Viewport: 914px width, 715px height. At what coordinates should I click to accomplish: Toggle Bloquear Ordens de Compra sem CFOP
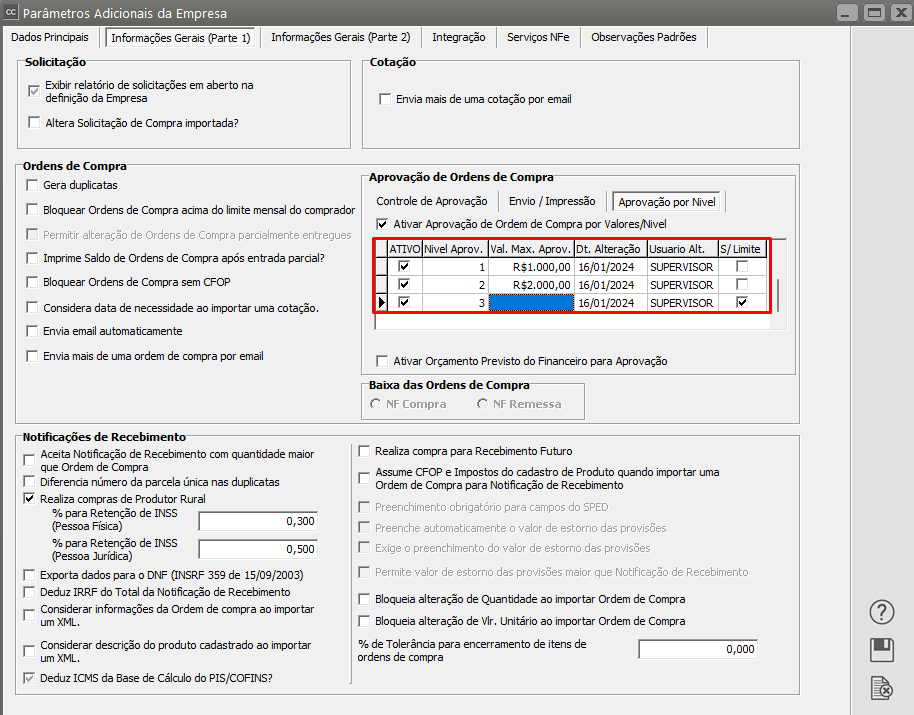click(33, 283)
